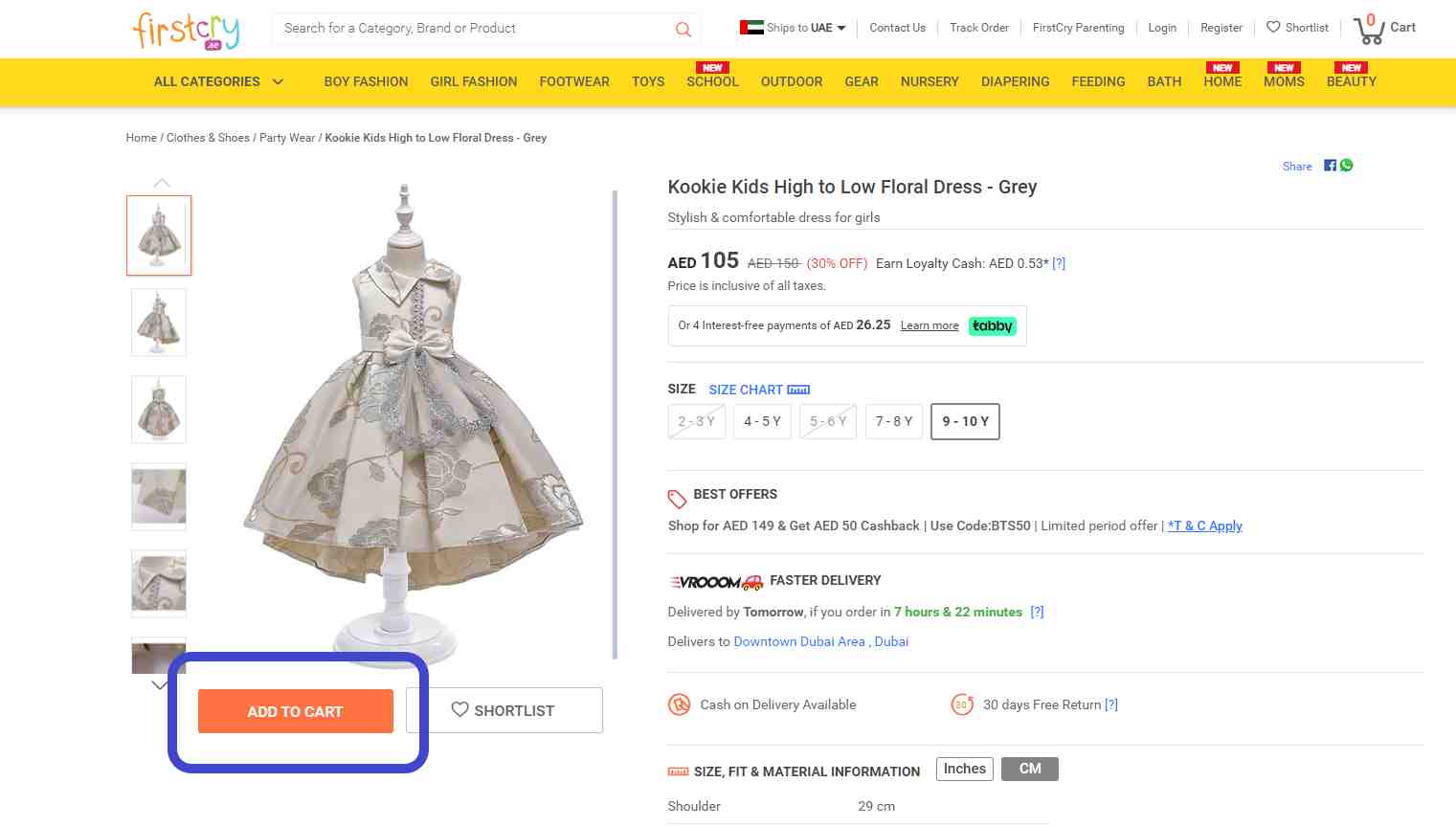Open the Cart icon

tap(1368, 31)
